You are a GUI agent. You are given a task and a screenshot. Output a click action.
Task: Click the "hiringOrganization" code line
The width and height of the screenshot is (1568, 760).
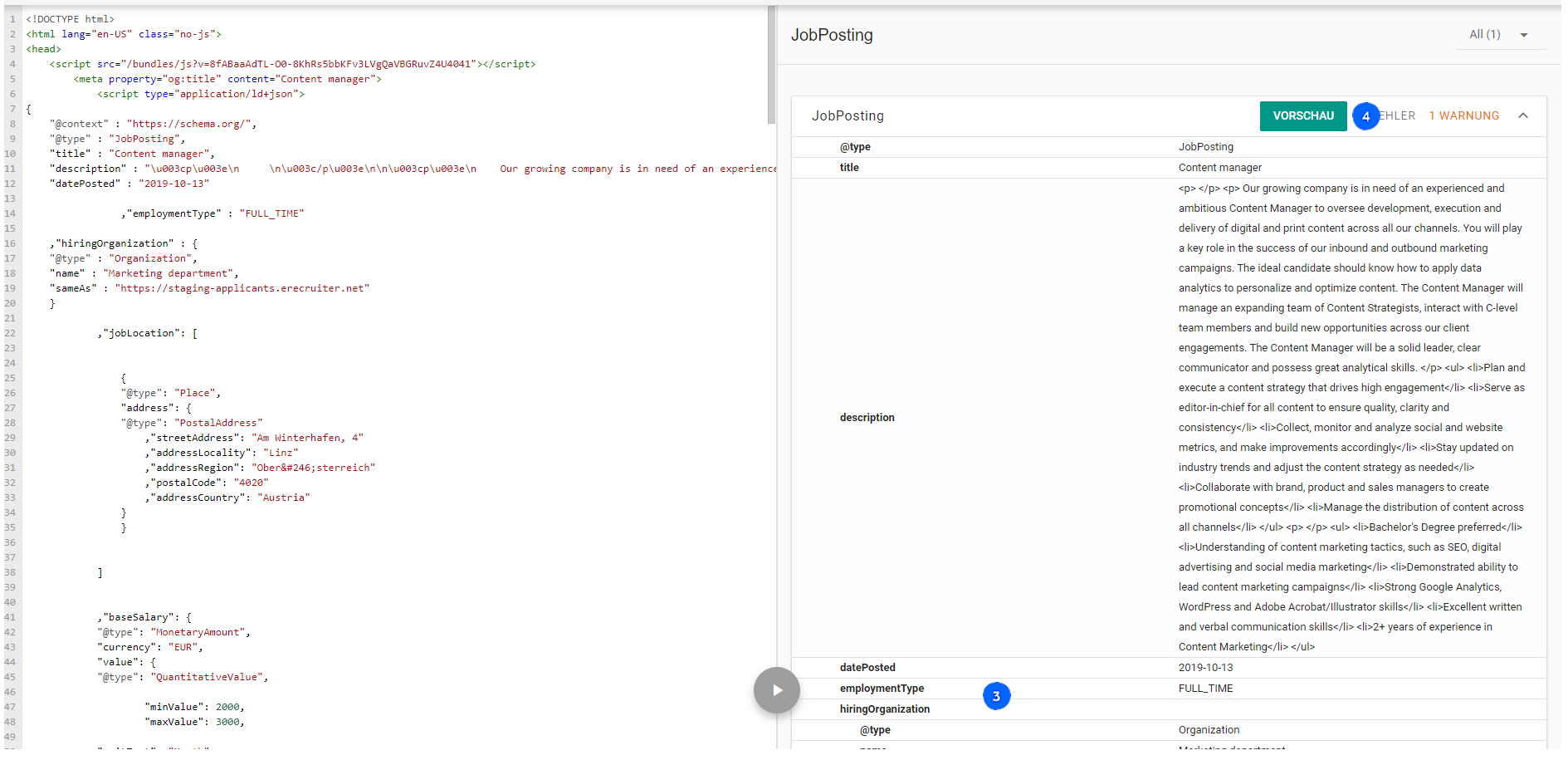pos(124,243)
